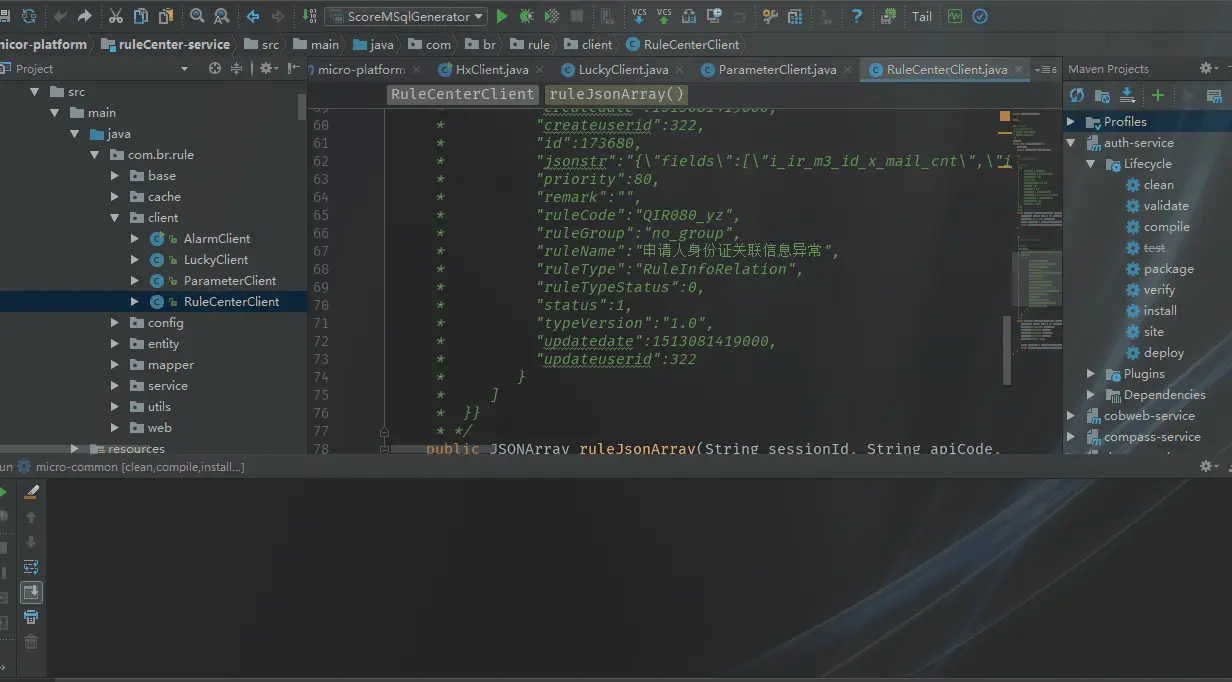This screenshot has height=682, width=1232.
Task: Collapse the auth-service Maven module
Action: click(1071, 142)
